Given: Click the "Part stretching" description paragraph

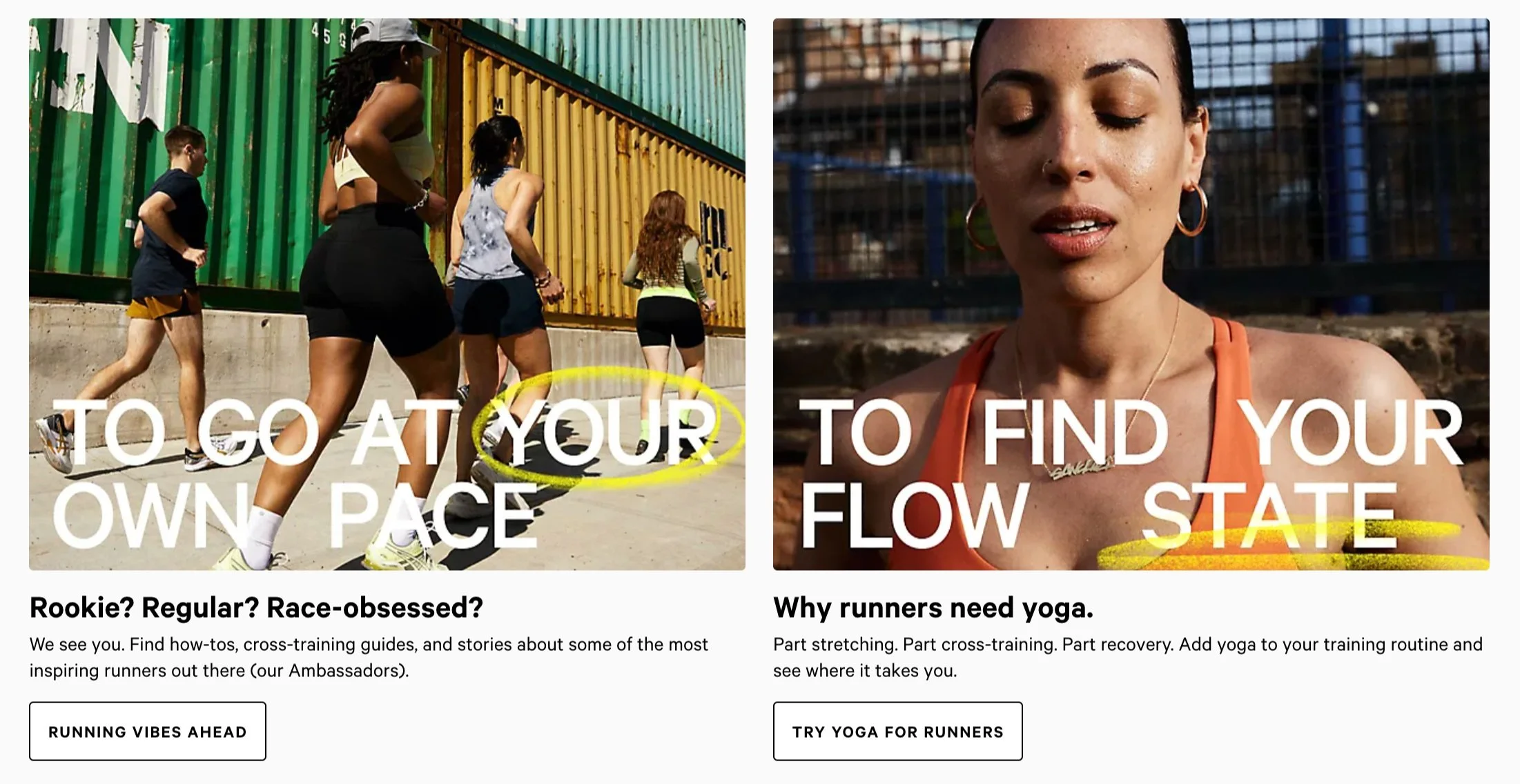Looking at the screenshot, I should click(1128, 657).
